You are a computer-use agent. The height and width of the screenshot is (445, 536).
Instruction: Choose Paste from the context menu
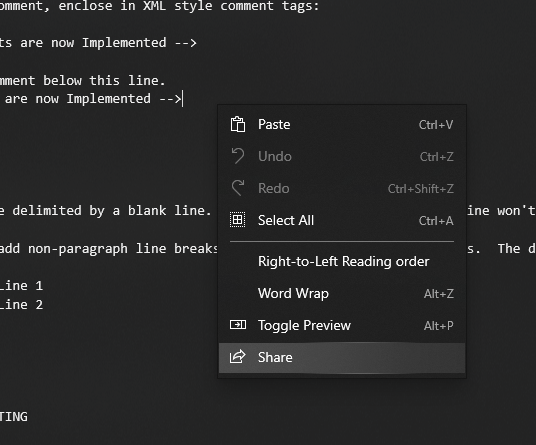[x=342, y=124]
